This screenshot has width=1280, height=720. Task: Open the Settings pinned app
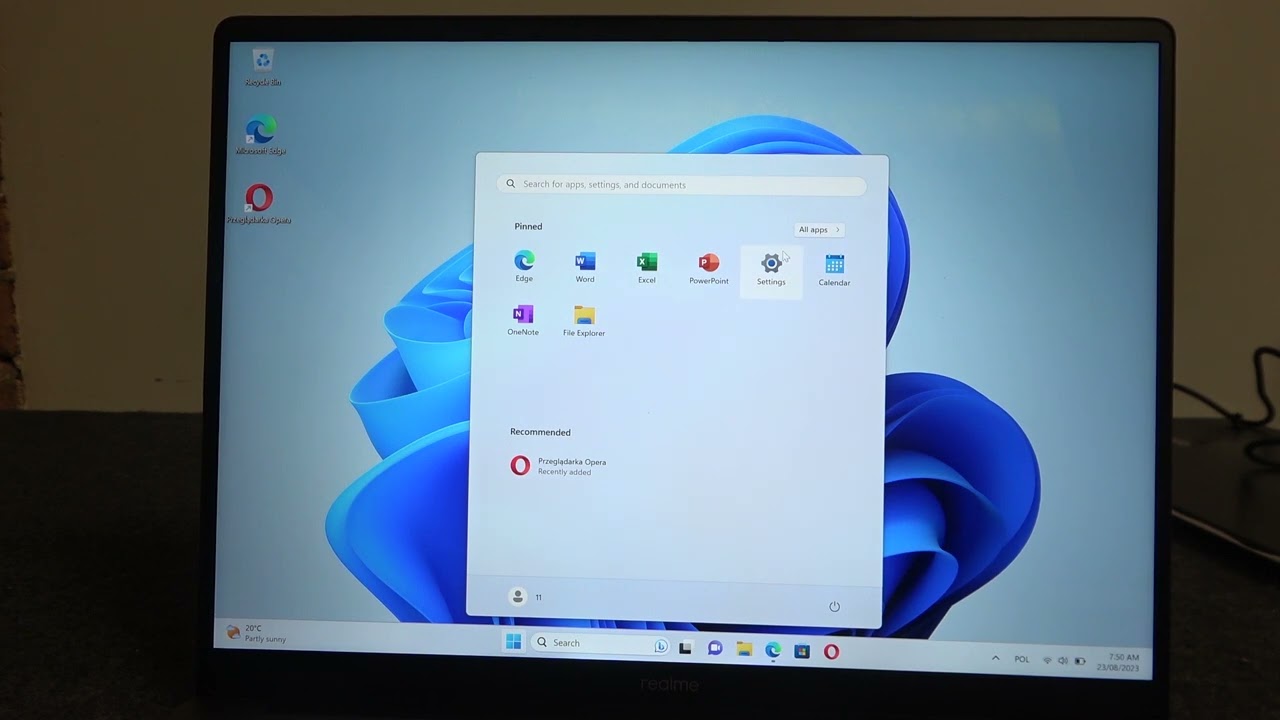pos(771,269)
